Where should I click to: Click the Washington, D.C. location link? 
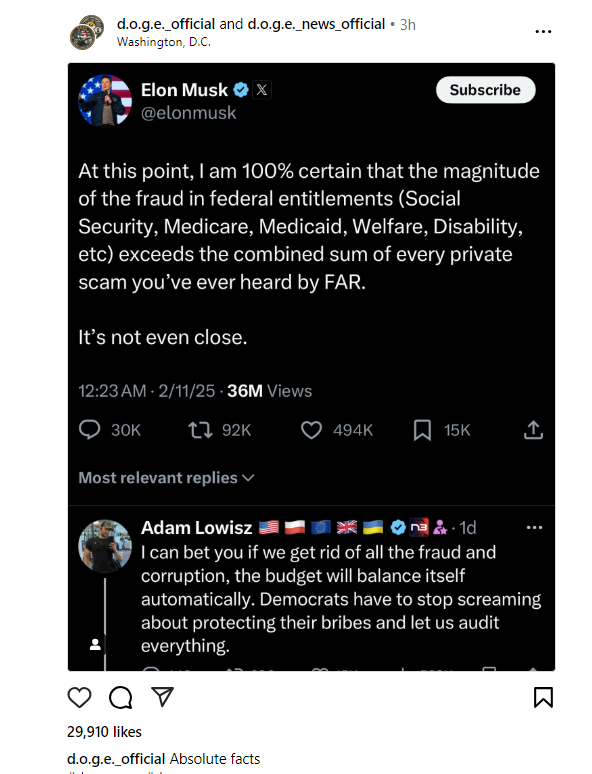pos(164,42)
